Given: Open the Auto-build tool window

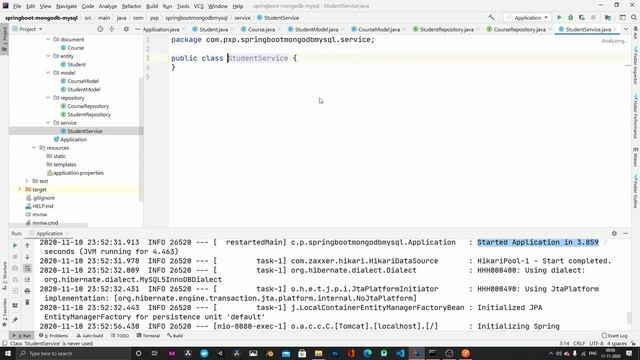Looking at the screenshot, I should point(90,336).
